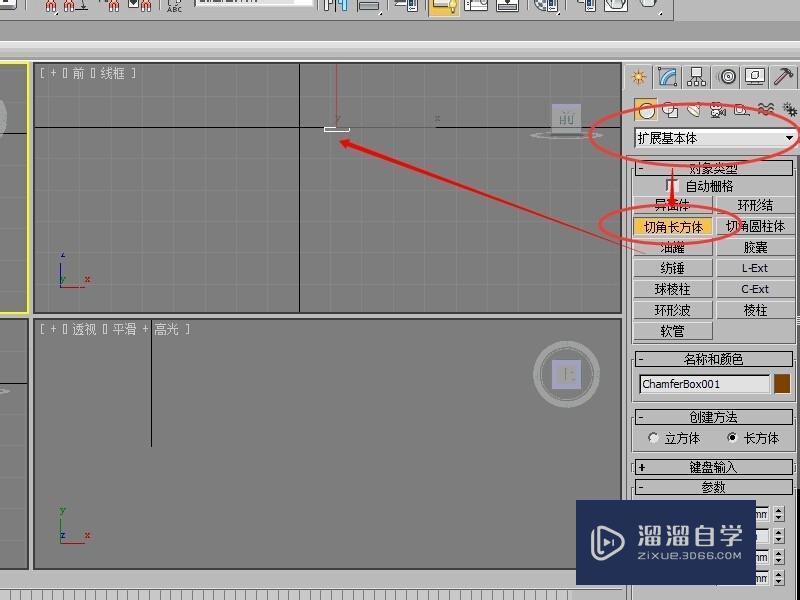Select the Lights category icon
This screenshot has height=600, width=800.
pyautogui.click(x=693, y=109)
